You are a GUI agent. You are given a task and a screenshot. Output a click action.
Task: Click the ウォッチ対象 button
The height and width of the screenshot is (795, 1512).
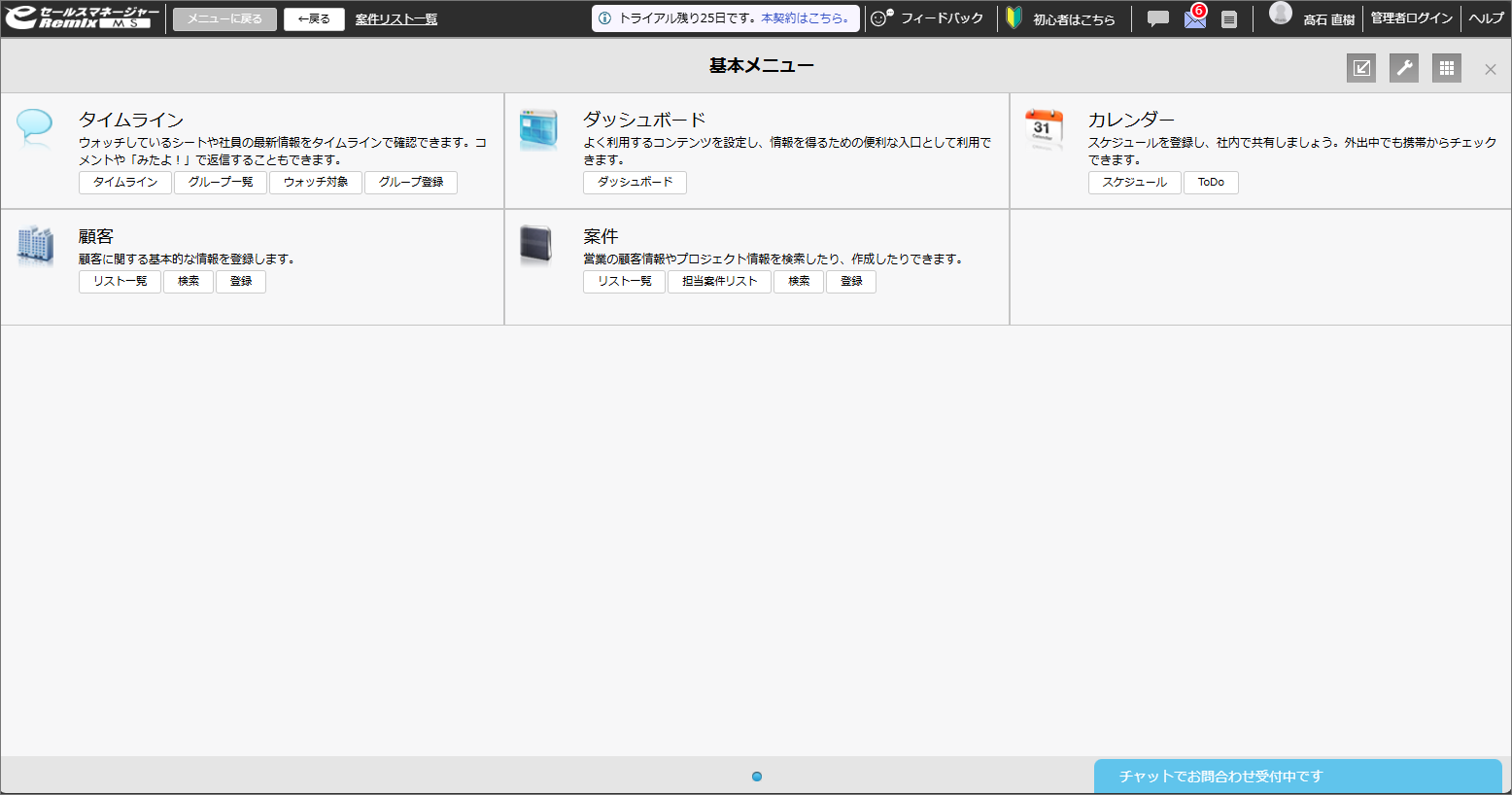(316, 183)
